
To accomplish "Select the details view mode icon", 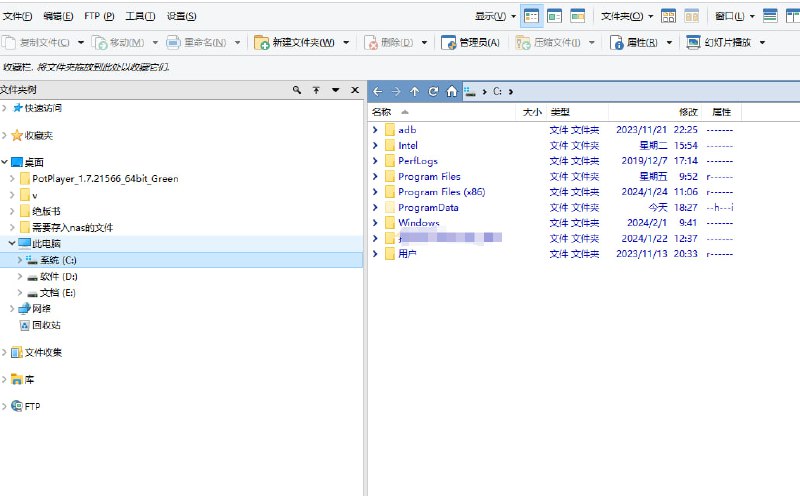I will [532, 16].
